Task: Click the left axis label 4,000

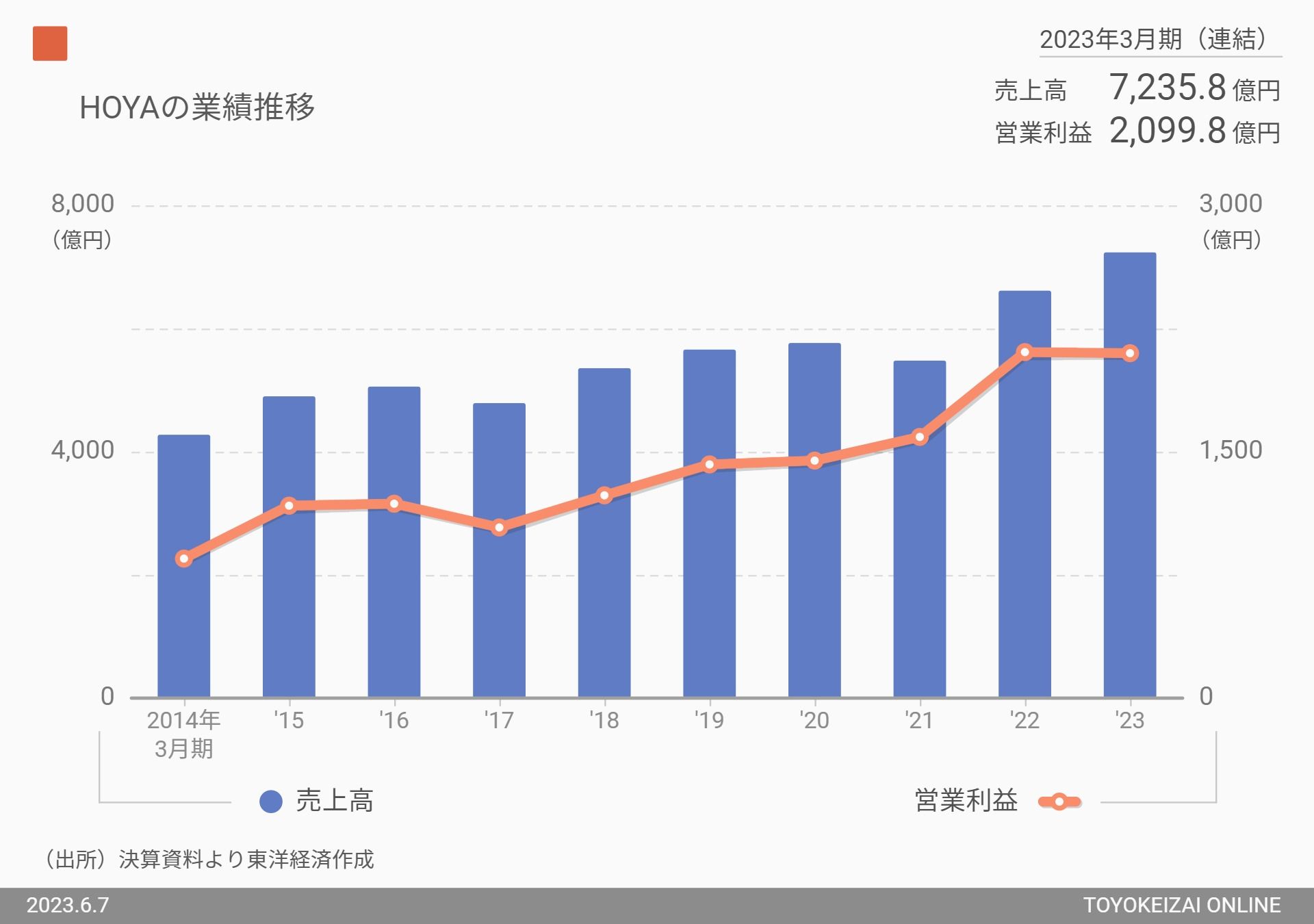Action: tap(82, 450)
